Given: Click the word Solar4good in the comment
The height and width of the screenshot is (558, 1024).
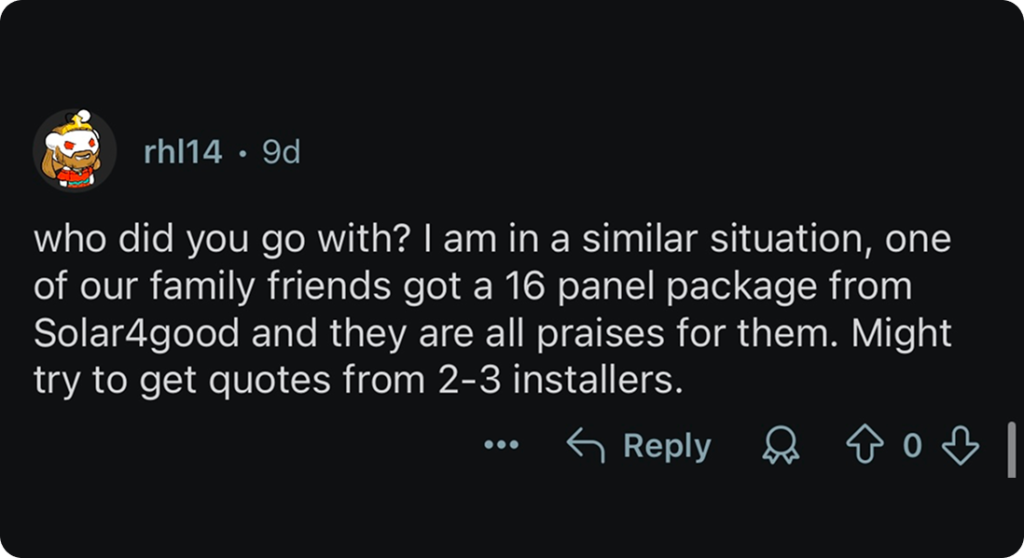Looking at the screenshot, I should click(137, 335).
